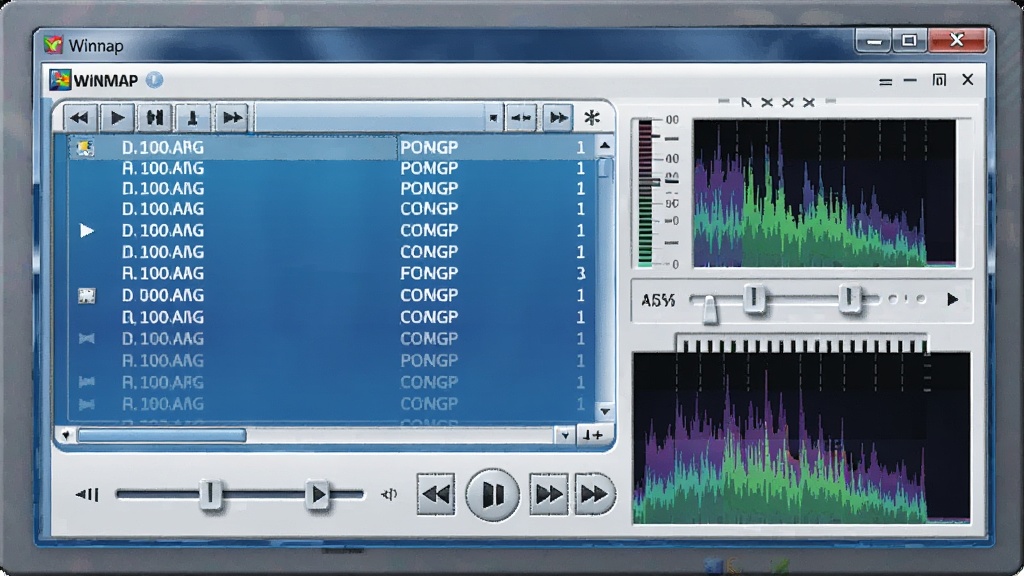This screenshot has width=1024, height=576.
Task: Click the toolbar progress bar field
Action: (x=370, y=118)
